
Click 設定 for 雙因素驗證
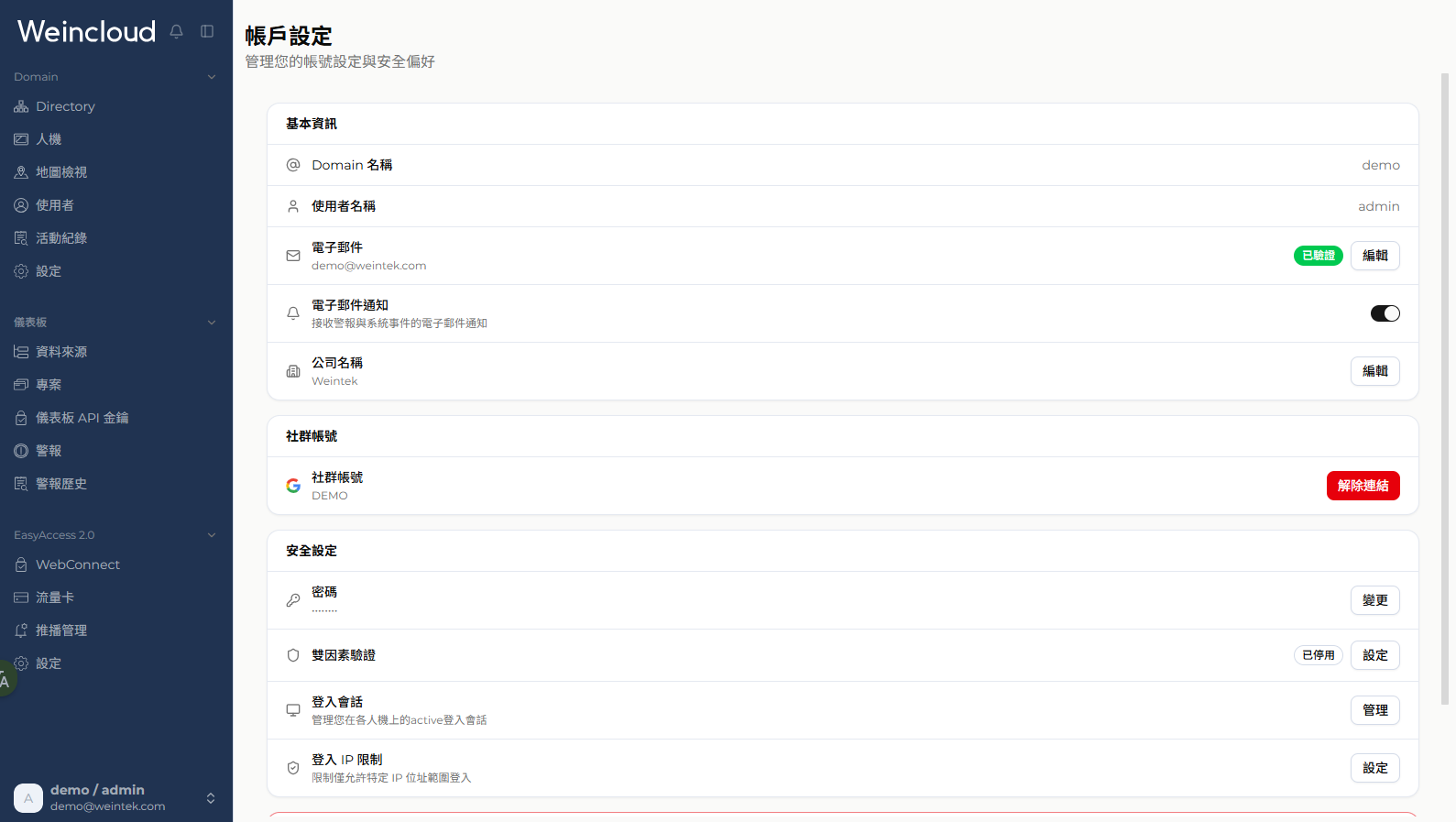[1374, 655]
